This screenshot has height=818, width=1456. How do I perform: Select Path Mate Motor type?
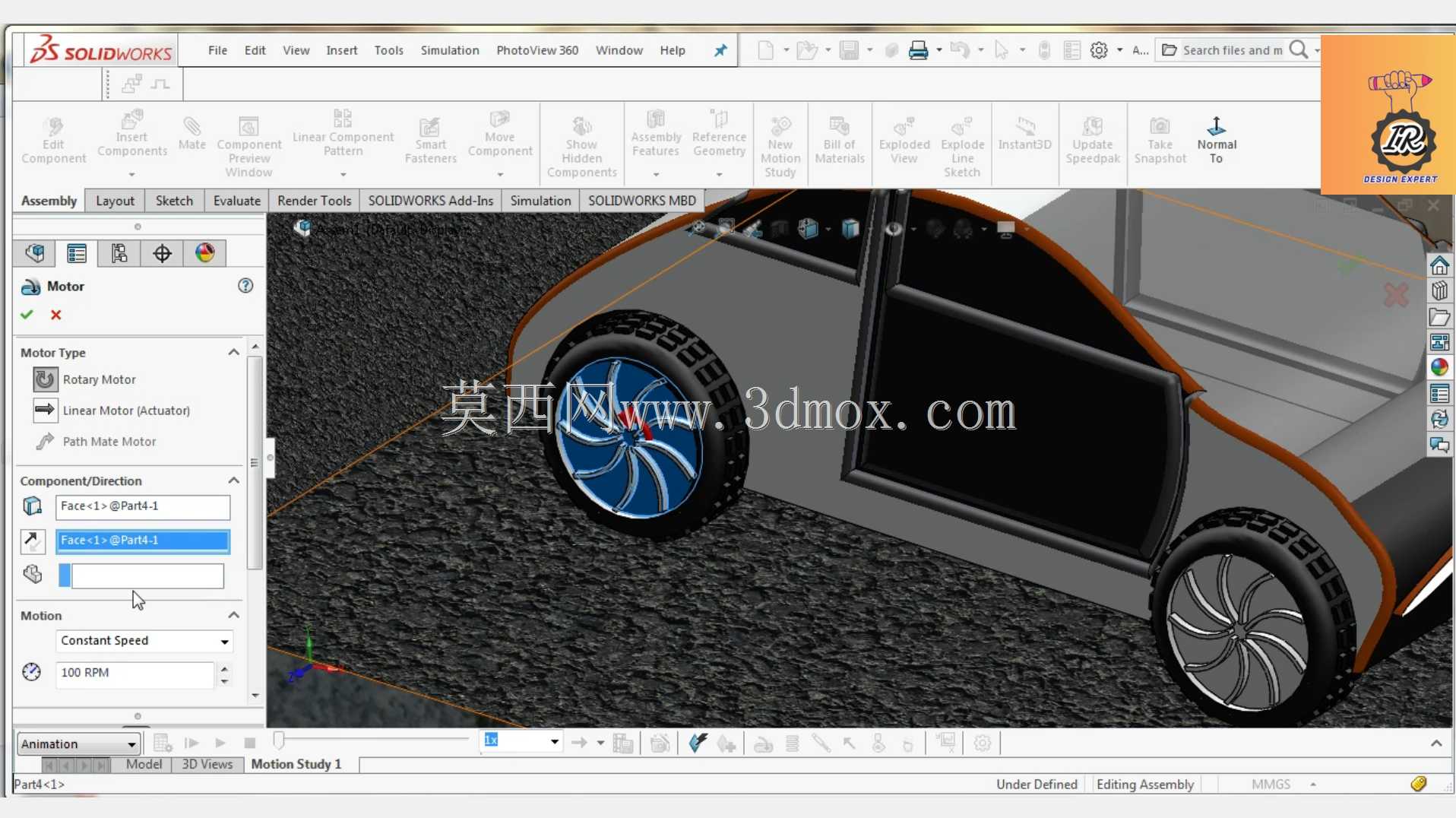click(x=95, y=442)
